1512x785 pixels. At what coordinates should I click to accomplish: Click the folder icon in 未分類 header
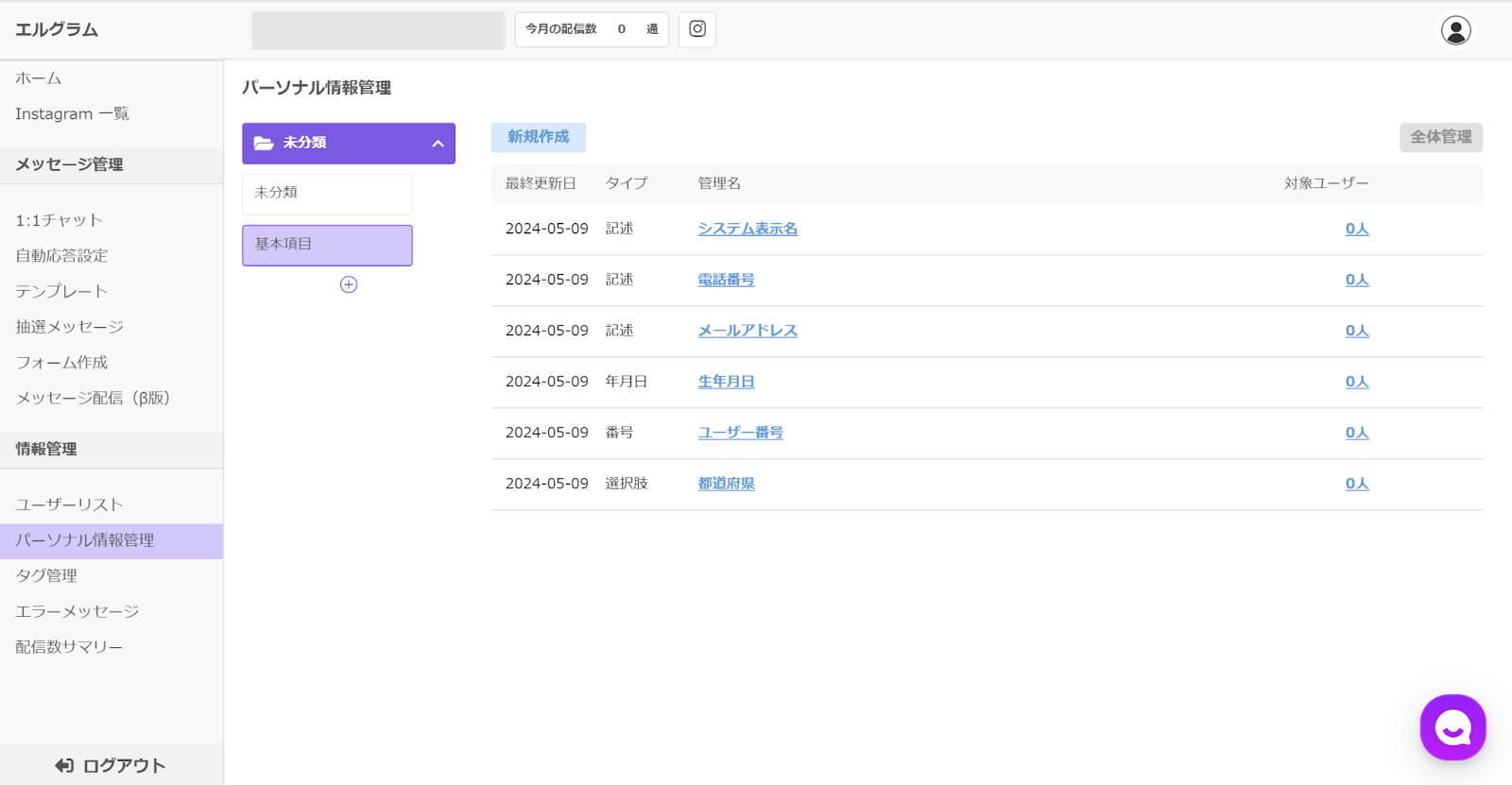pyautogui.click(x=264, y=144)
